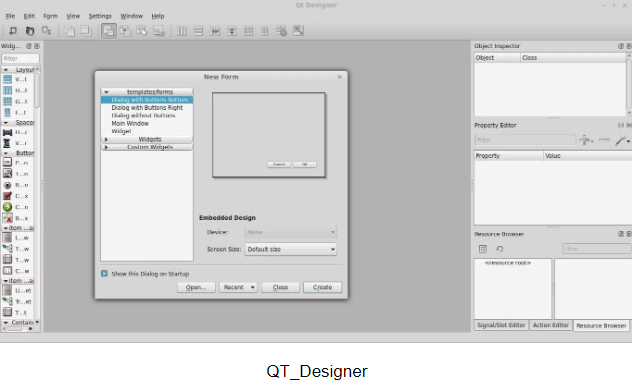Click Lay Out Horizontally in Splitter icon

(215, 31)
